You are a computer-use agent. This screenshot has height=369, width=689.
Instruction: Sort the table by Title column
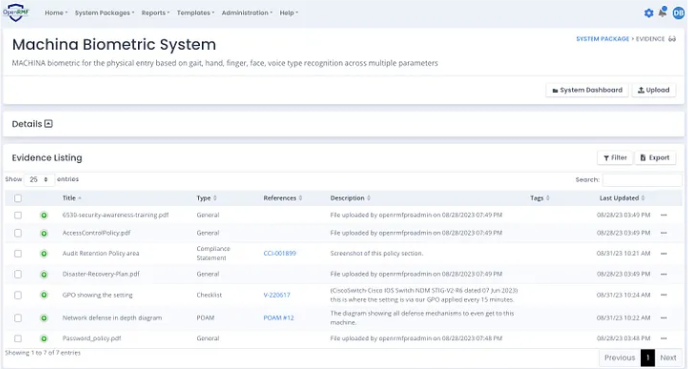coord(72,198)
